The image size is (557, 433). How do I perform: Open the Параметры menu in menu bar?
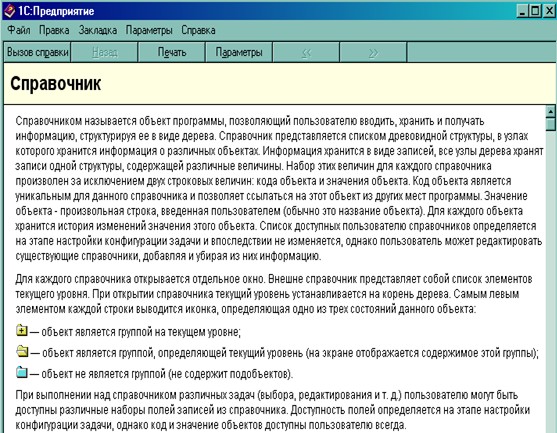click(149, 30)
